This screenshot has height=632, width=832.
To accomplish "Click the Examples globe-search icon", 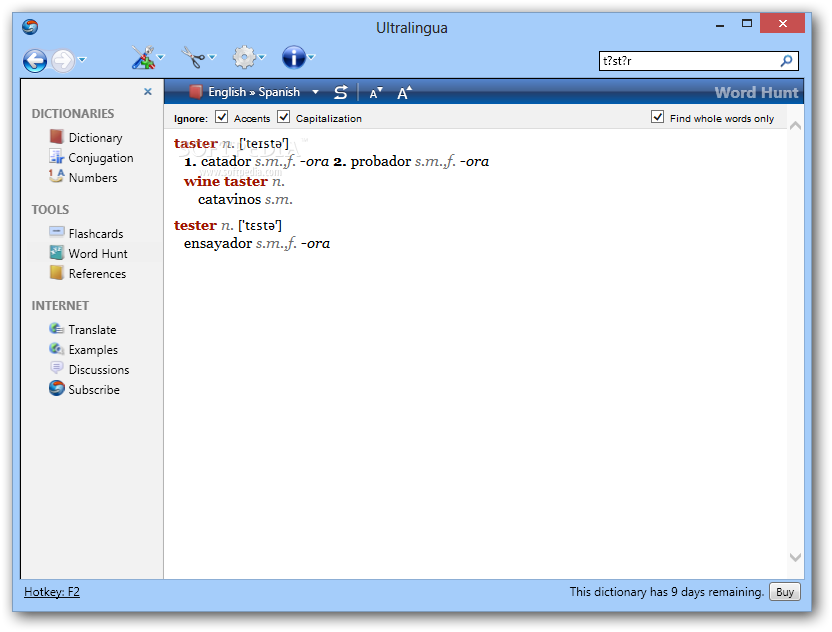I will coord(56,349).
